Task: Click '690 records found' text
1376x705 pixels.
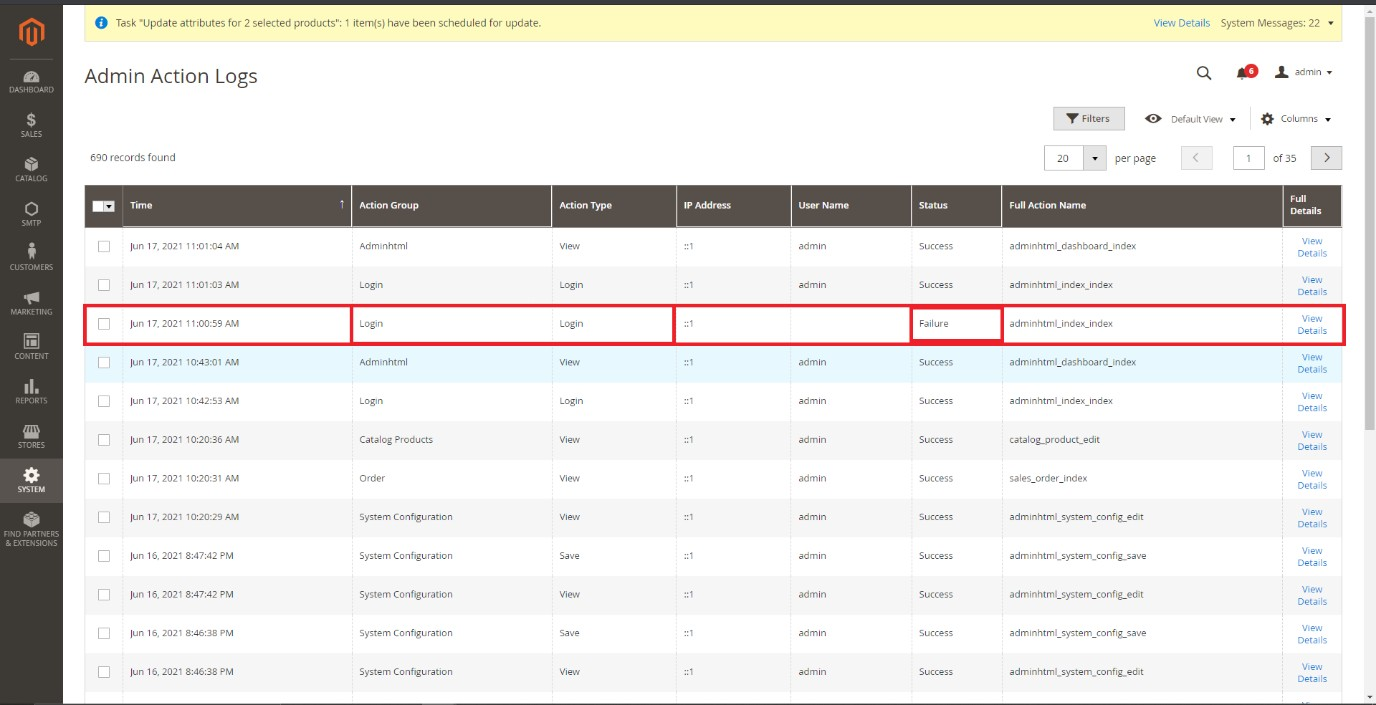Action: click(x=133, y=157)
